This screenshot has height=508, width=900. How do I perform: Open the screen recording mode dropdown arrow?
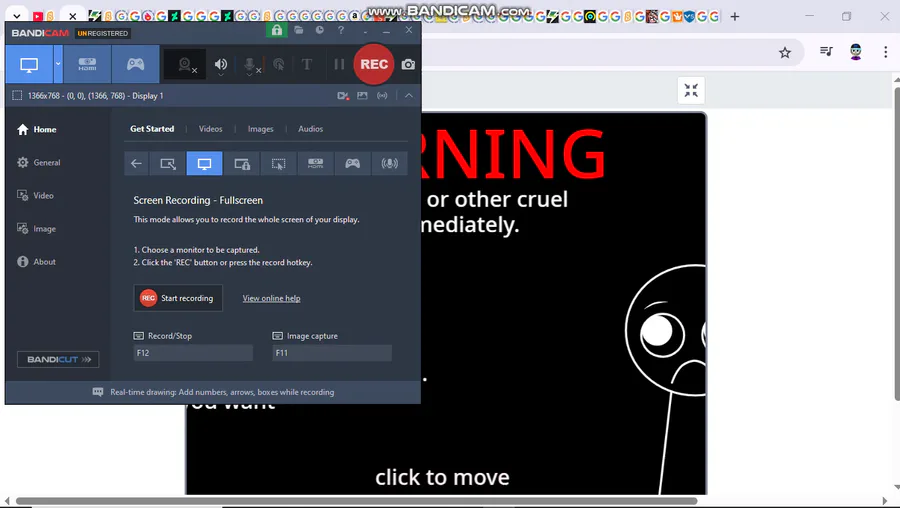[58, 64]
